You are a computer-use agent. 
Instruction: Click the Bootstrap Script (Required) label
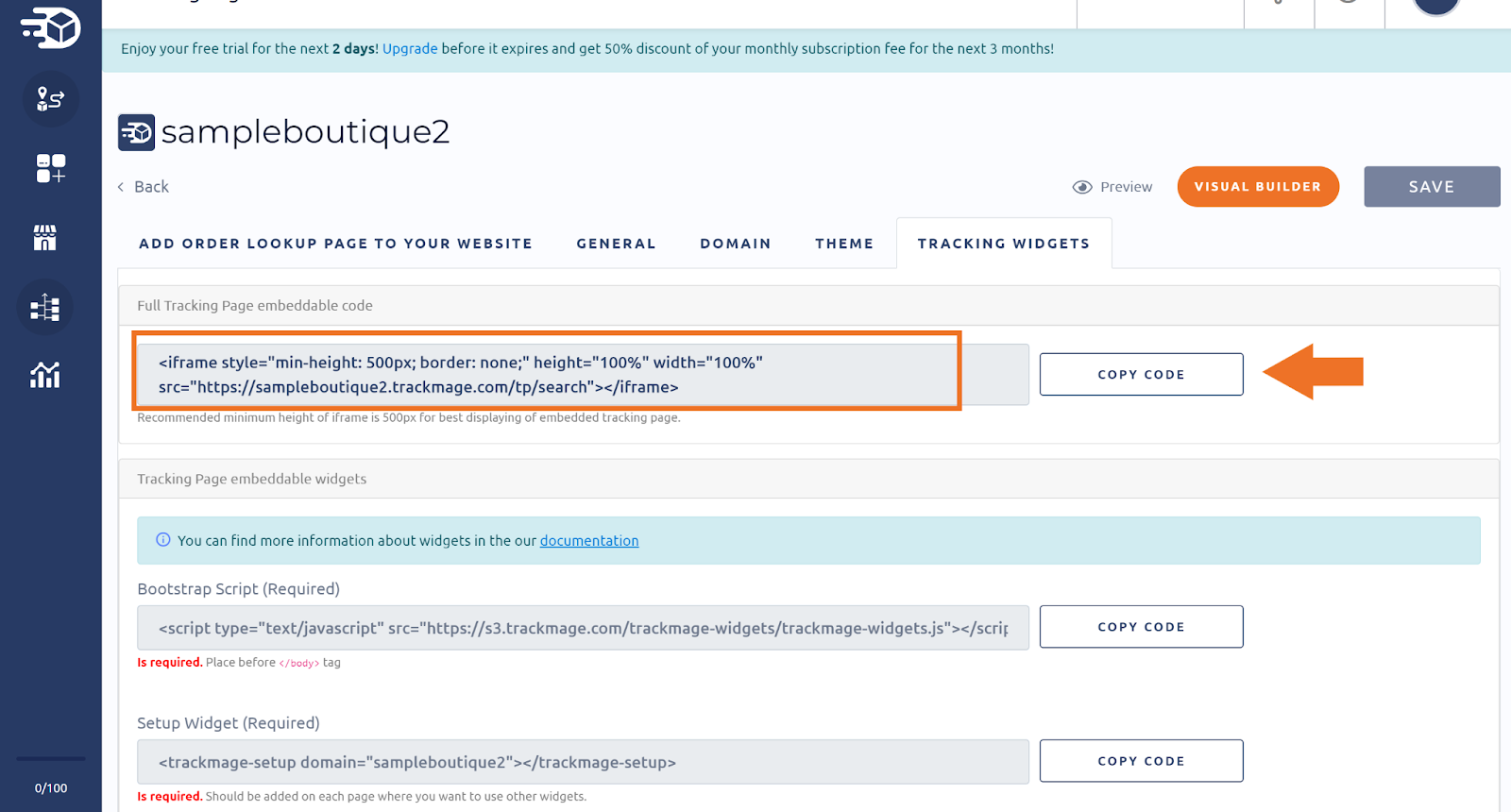pos(238,589)
